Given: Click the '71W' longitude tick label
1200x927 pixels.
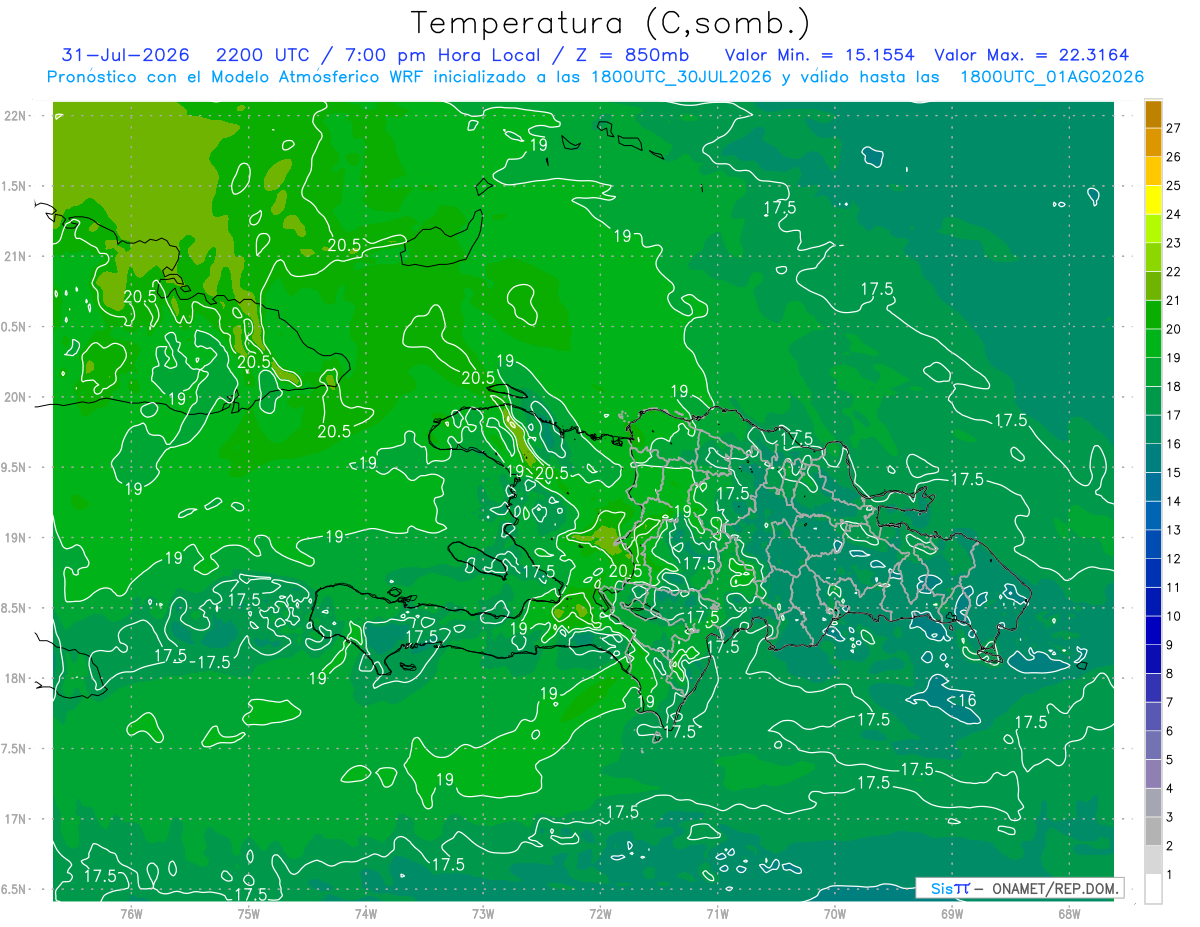Looking at the screenshot, I should point(717,913).
